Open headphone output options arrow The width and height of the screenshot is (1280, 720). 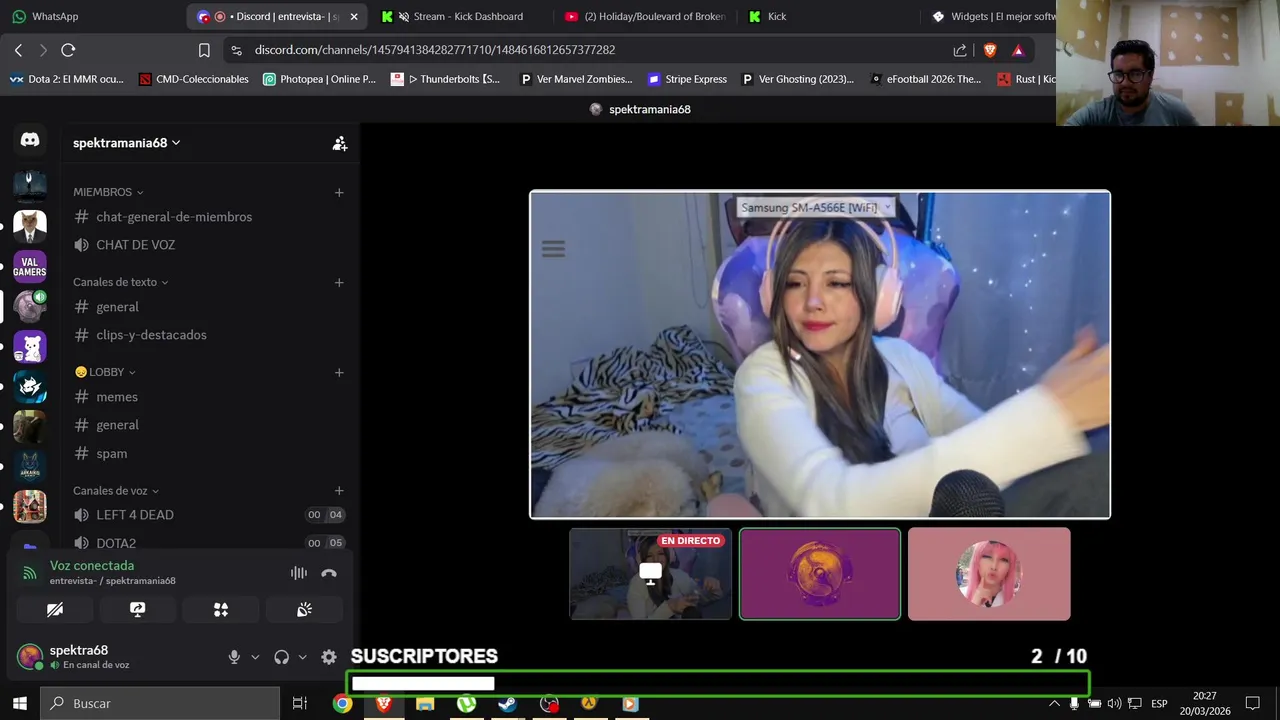(302, 657)
